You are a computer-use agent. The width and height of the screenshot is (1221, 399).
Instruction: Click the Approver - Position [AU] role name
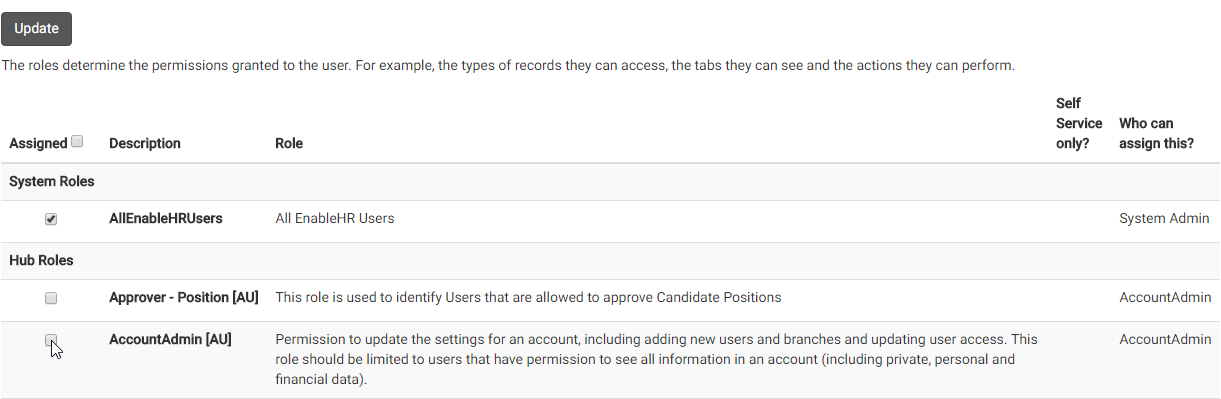click(x=184, y=297)
